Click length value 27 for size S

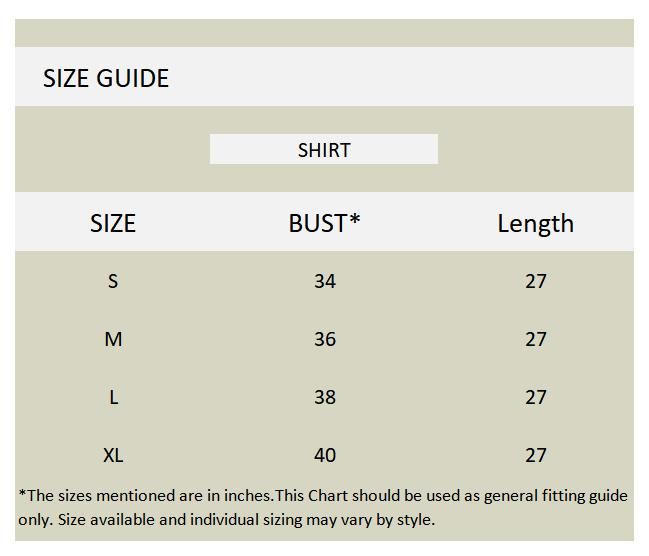(536, 281)
